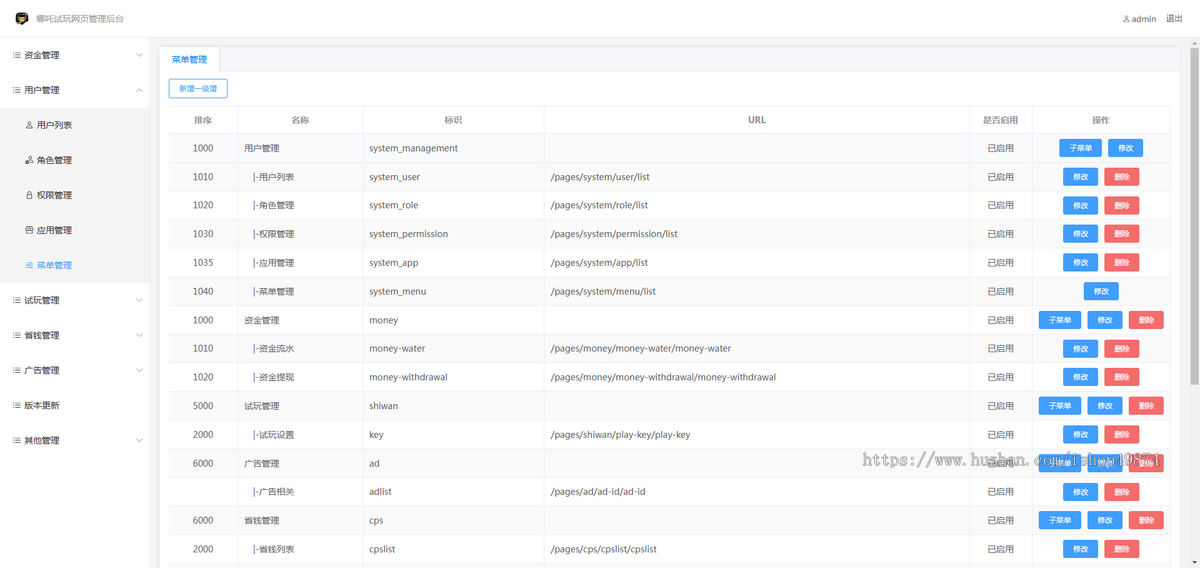Viewport: 1200px width, 568px height.
Task: Click 修改 in the money row
Action: coord(1105,320)
